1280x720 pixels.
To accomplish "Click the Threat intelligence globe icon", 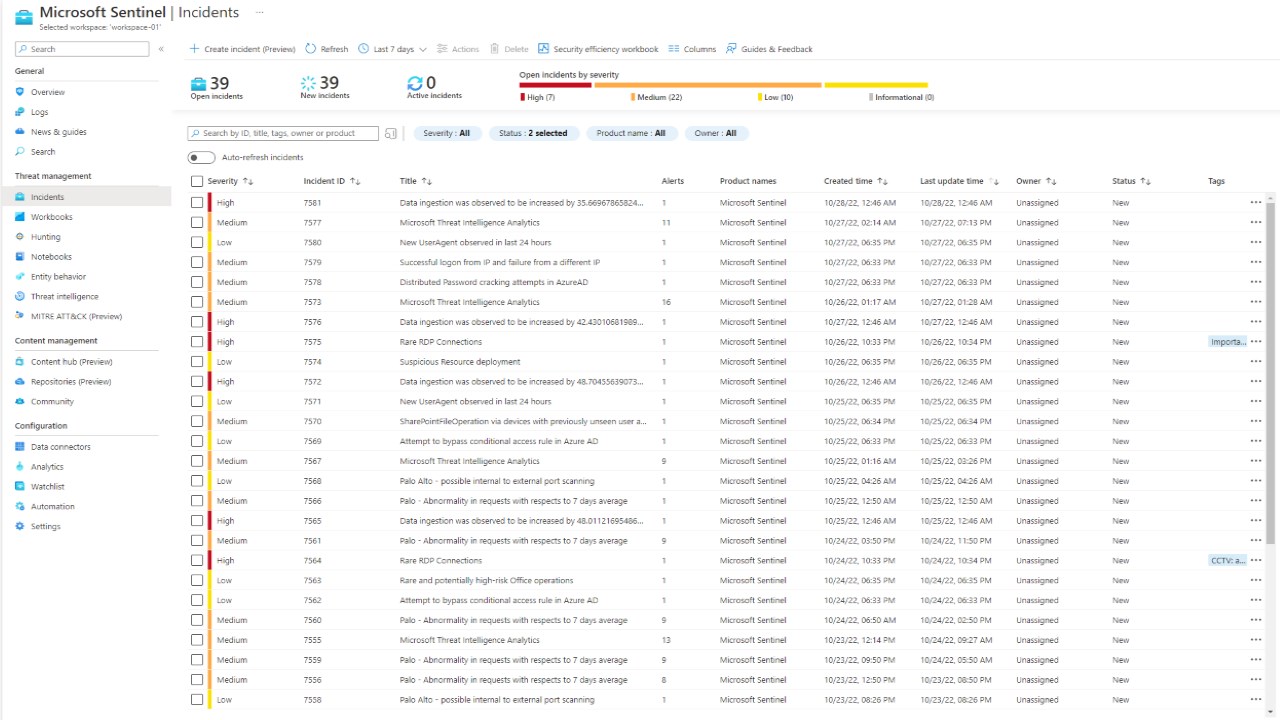I will click(x=20, y=297).
